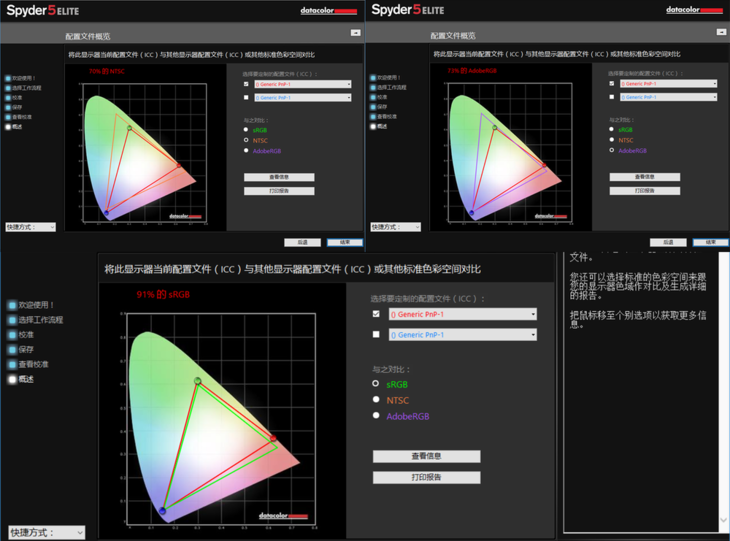Click 查看信息 button in 91% sRGB panel
730x541 pixels.
(x=426, y=456)
